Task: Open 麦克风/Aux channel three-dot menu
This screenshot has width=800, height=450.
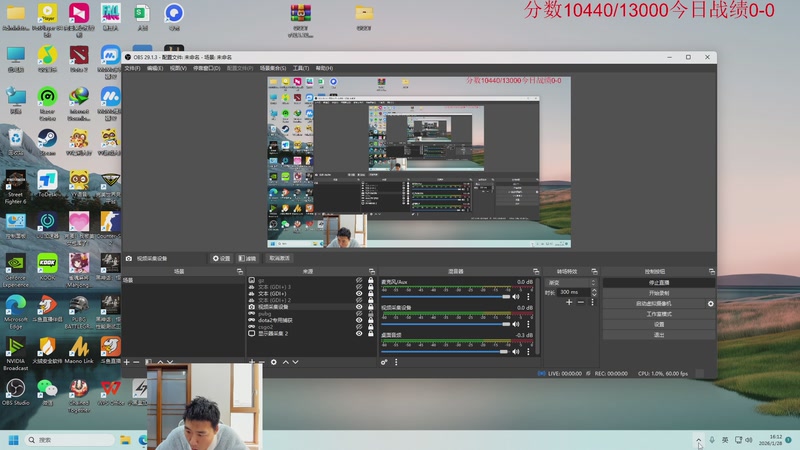Action: tap(528, 296)
